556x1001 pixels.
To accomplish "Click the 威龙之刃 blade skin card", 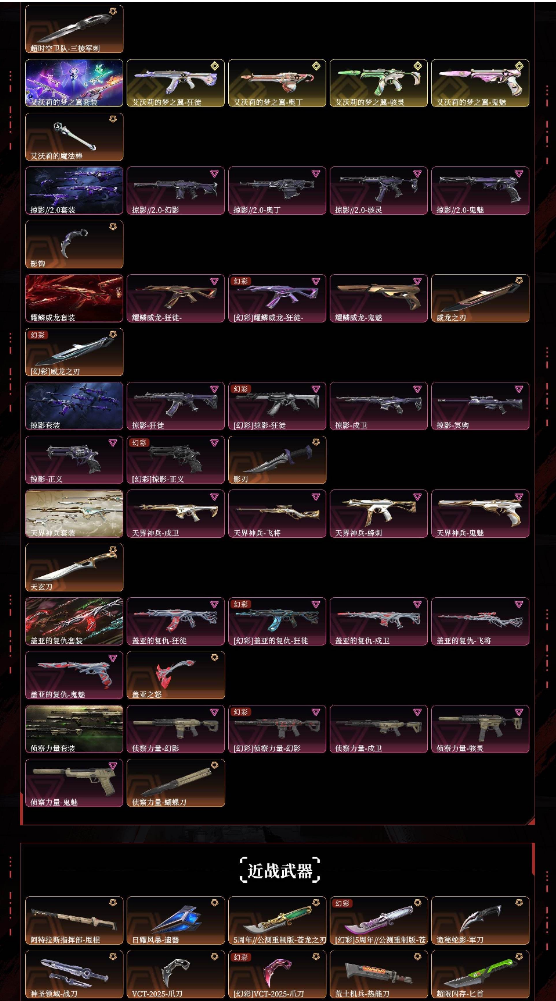I will [480, 298].
